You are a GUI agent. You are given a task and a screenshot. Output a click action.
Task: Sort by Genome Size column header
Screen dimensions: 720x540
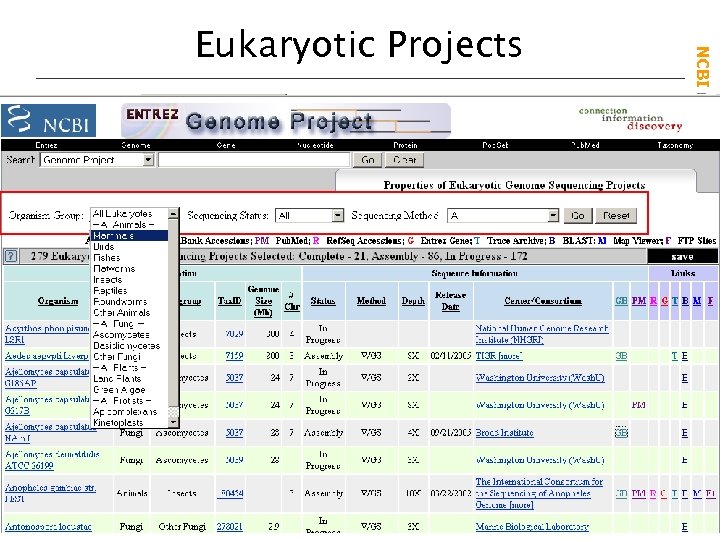263,301
